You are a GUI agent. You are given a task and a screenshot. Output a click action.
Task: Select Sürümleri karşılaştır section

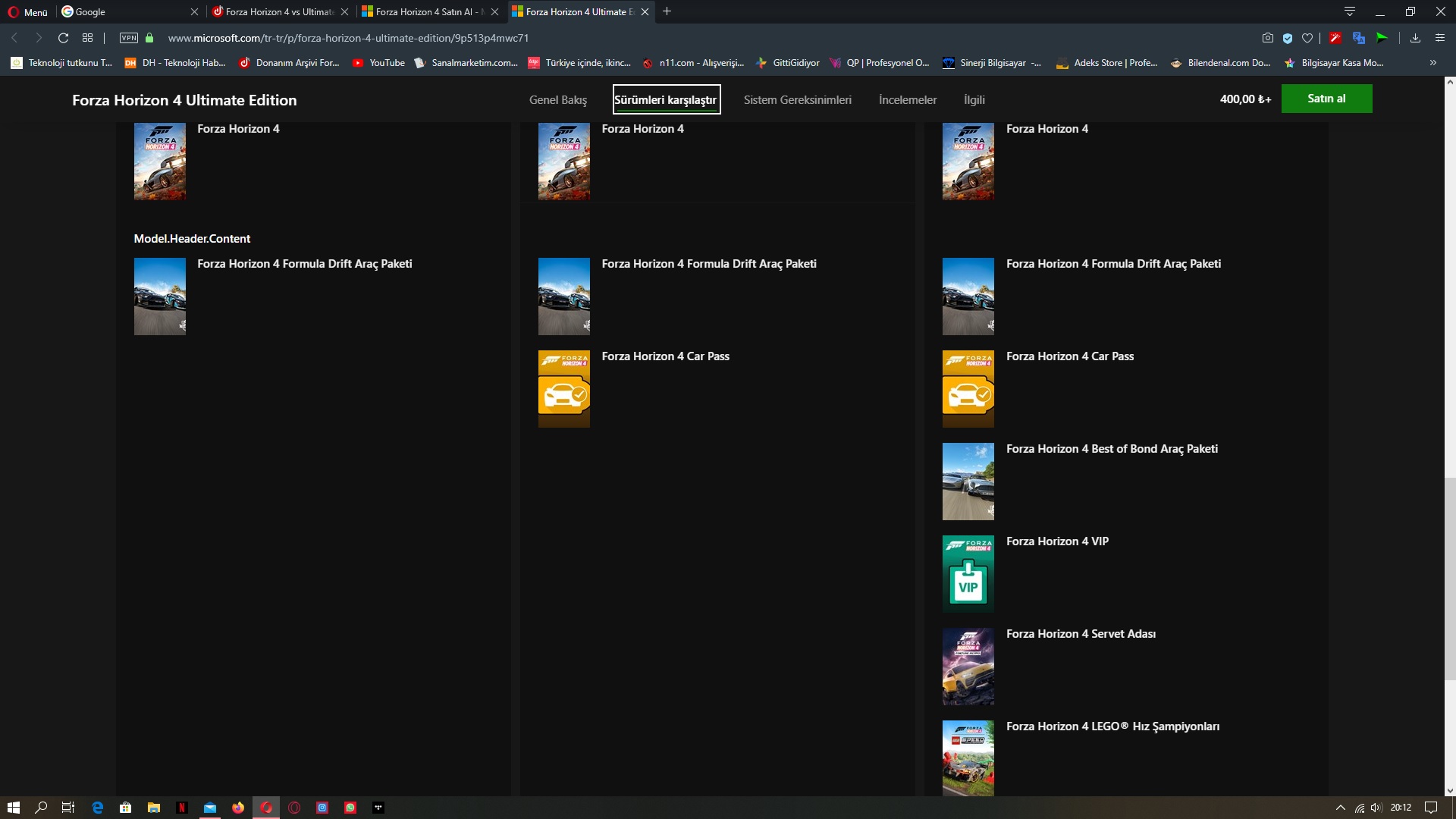point(666,99)
